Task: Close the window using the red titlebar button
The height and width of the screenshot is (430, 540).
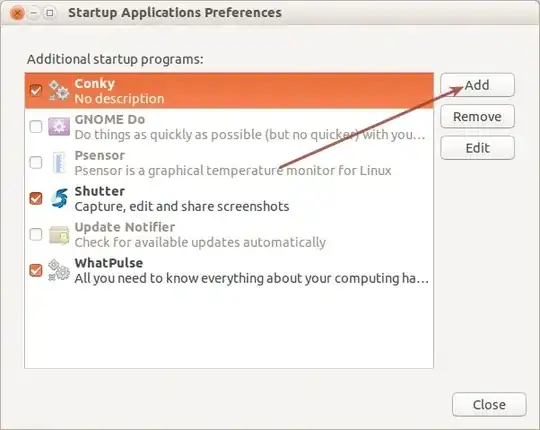Action: 17,13
